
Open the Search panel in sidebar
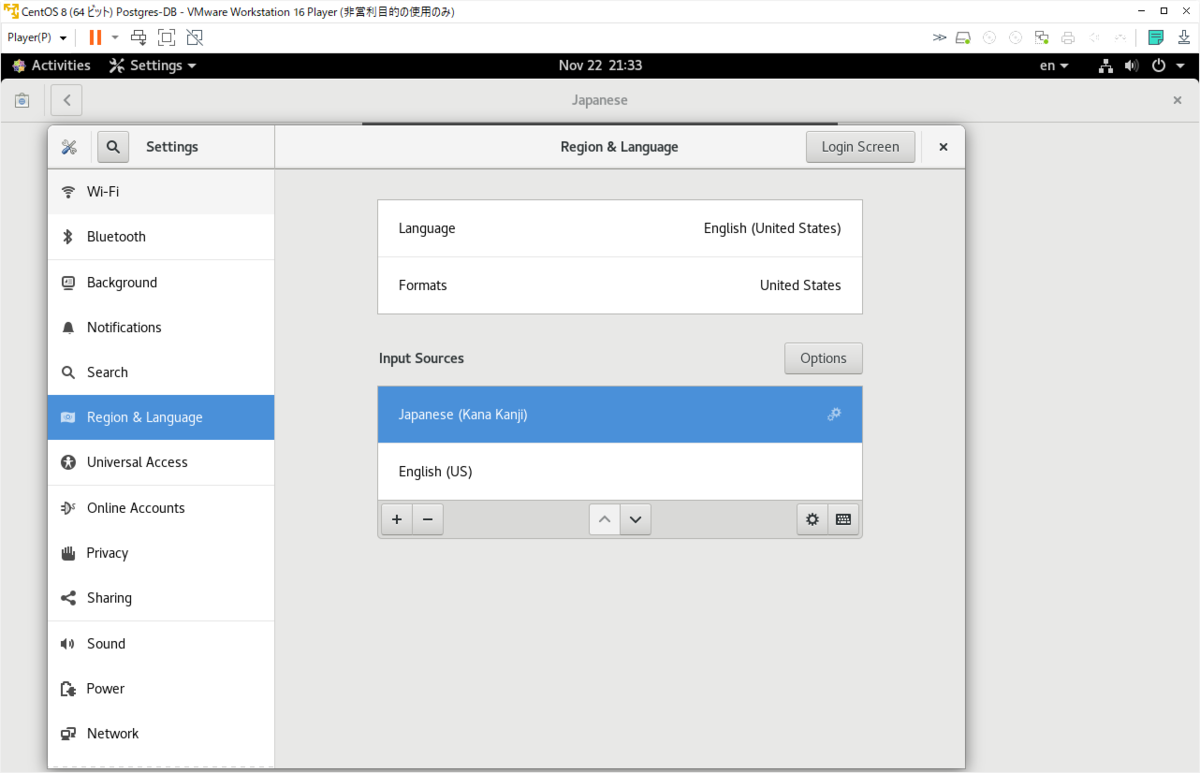tap(161, 372)
